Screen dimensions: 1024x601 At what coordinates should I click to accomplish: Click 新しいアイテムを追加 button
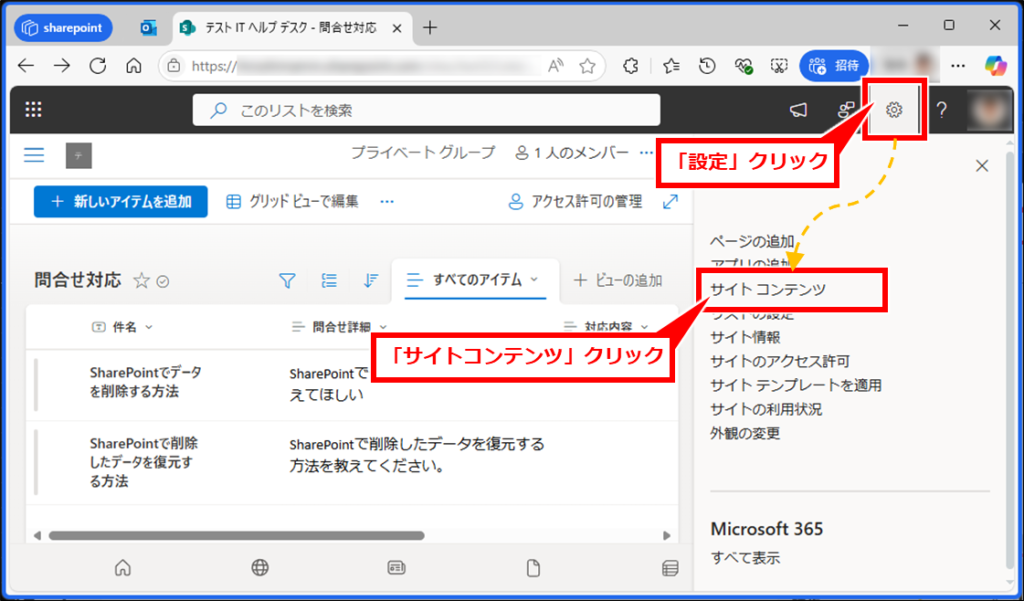point(121,201)
